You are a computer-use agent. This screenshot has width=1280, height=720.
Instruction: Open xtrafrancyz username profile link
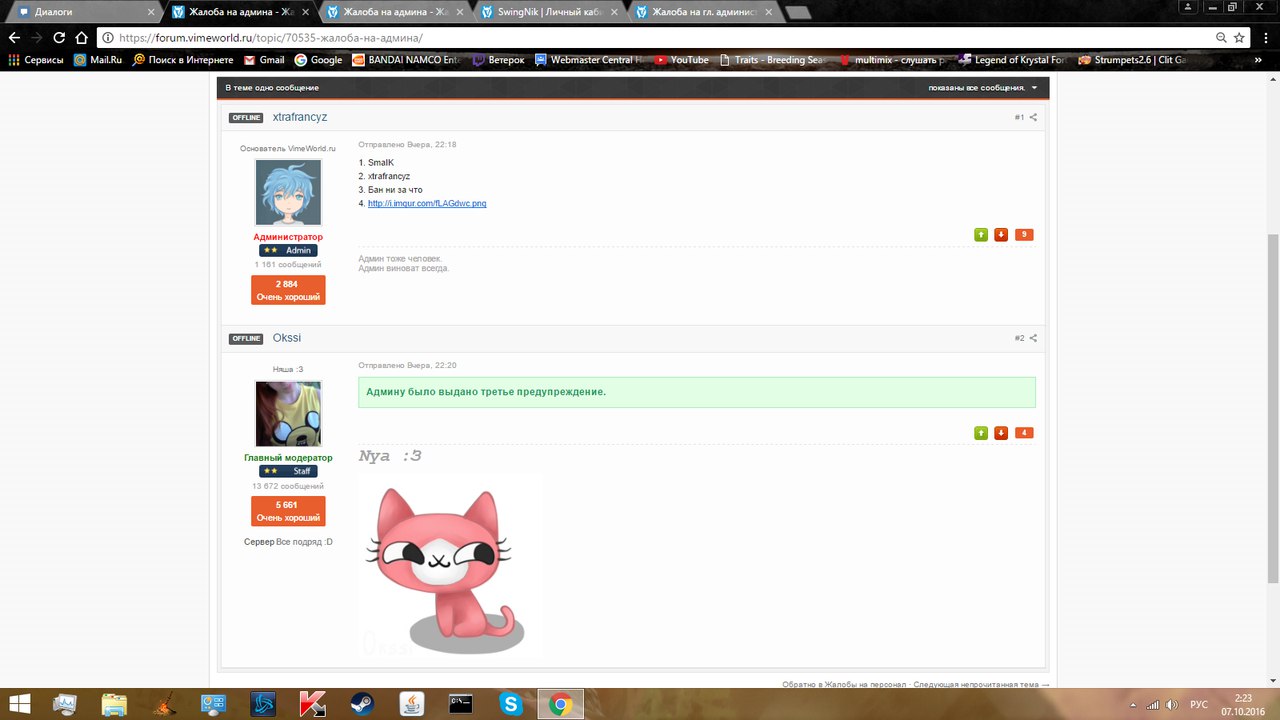click(x=300, y=117)
